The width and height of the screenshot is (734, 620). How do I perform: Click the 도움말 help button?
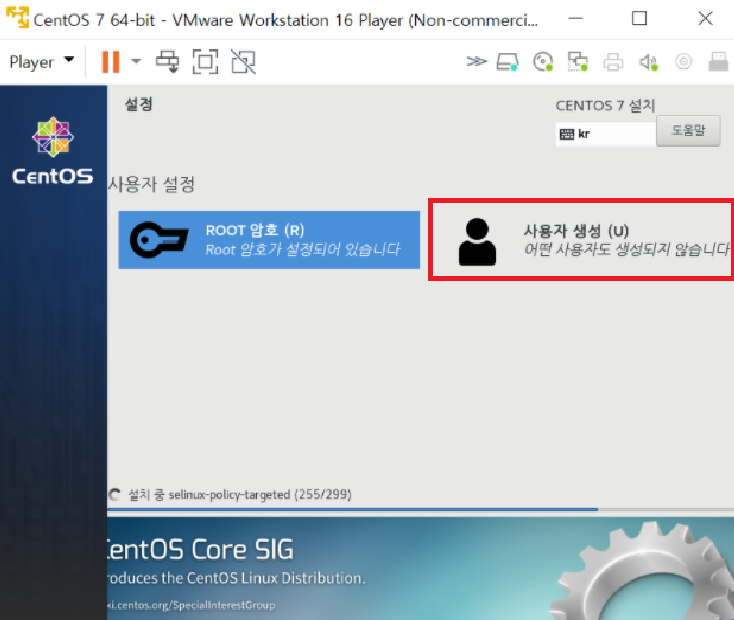click(688, 131)
